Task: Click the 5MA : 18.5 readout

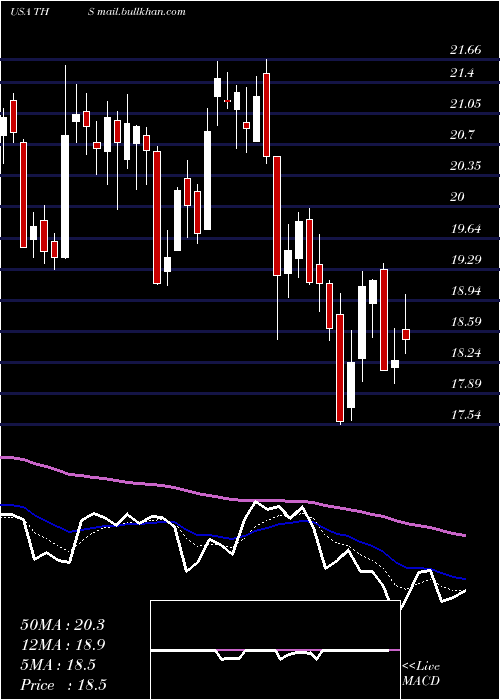Action: (58, 665)
